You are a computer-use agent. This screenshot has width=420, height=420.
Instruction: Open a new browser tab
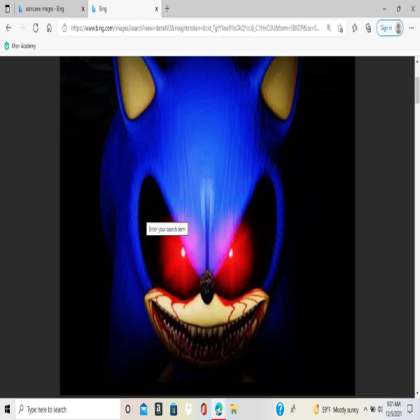(x=167, y=9)
